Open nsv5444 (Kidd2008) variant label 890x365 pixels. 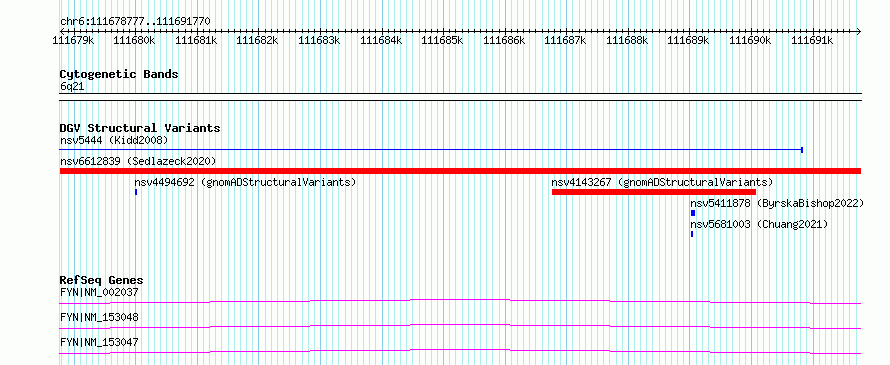114,140
